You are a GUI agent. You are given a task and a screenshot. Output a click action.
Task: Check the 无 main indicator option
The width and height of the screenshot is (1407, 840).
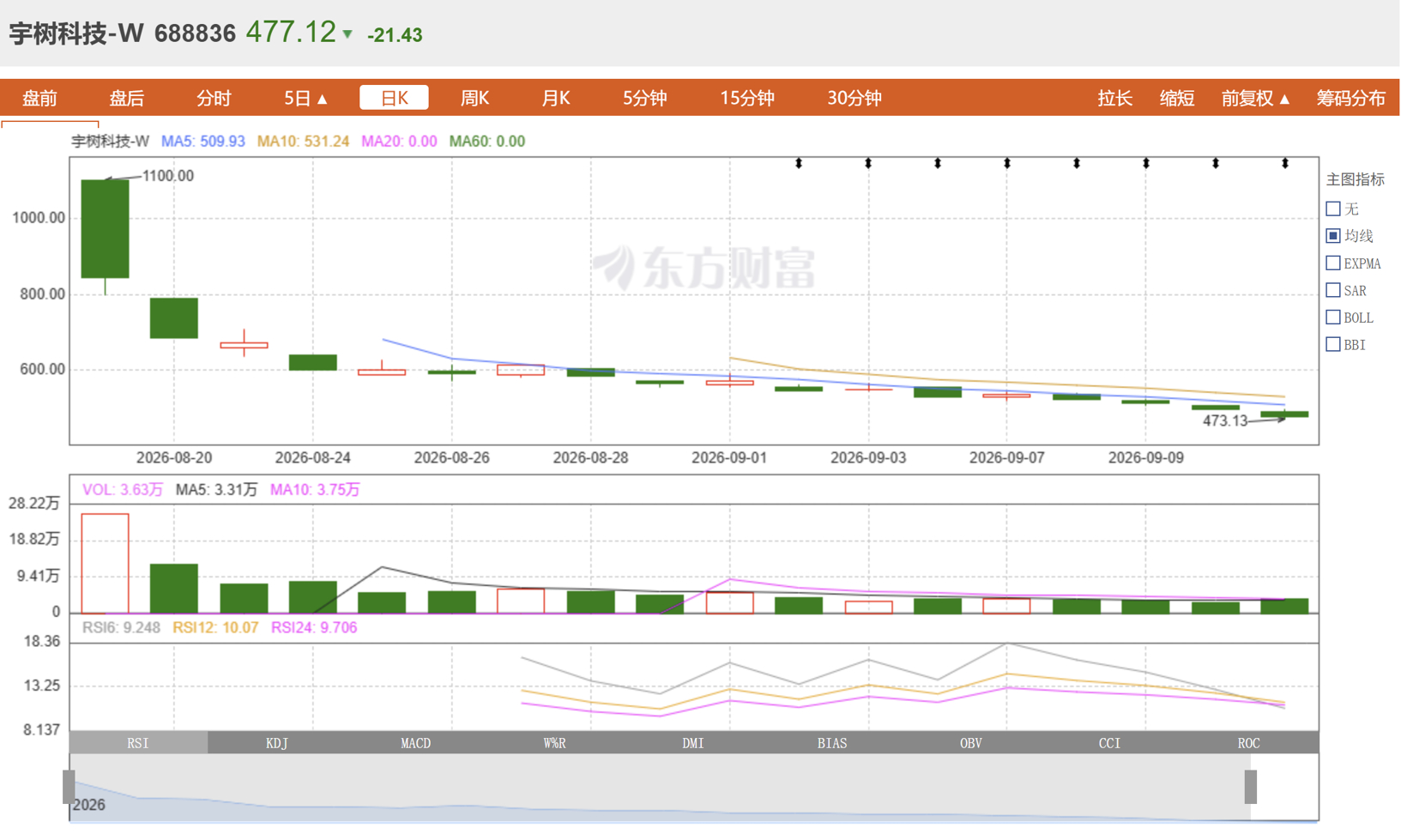point(1333,208)
